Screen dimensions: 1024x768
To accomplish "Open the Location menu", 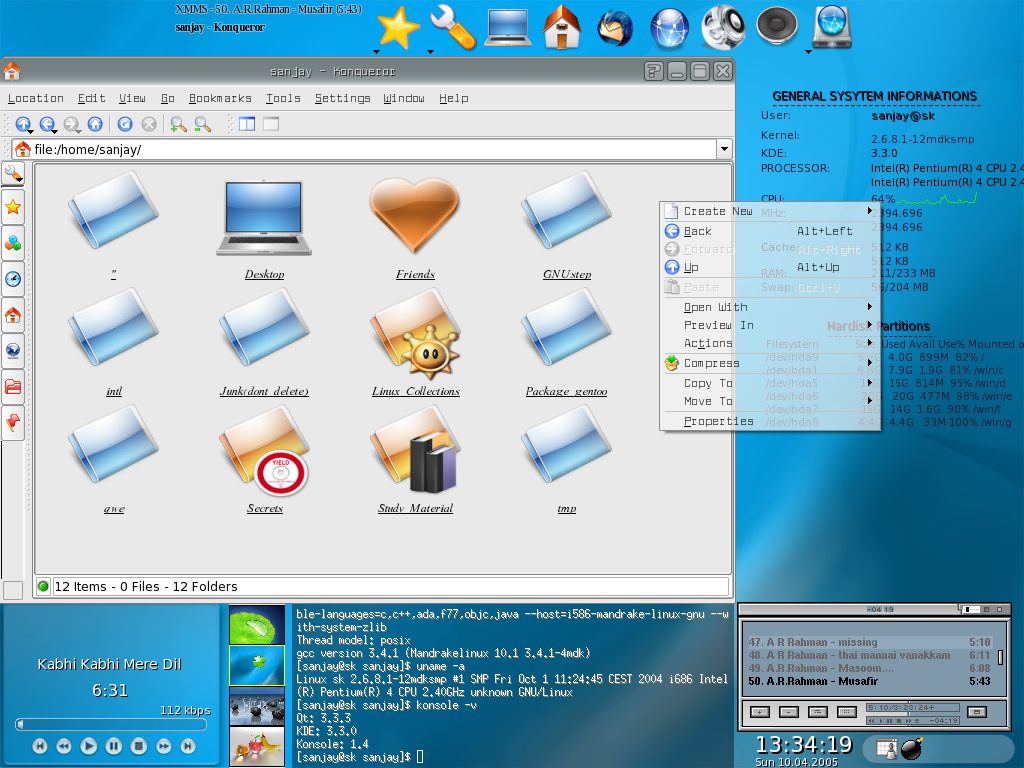I will (35, 99).
